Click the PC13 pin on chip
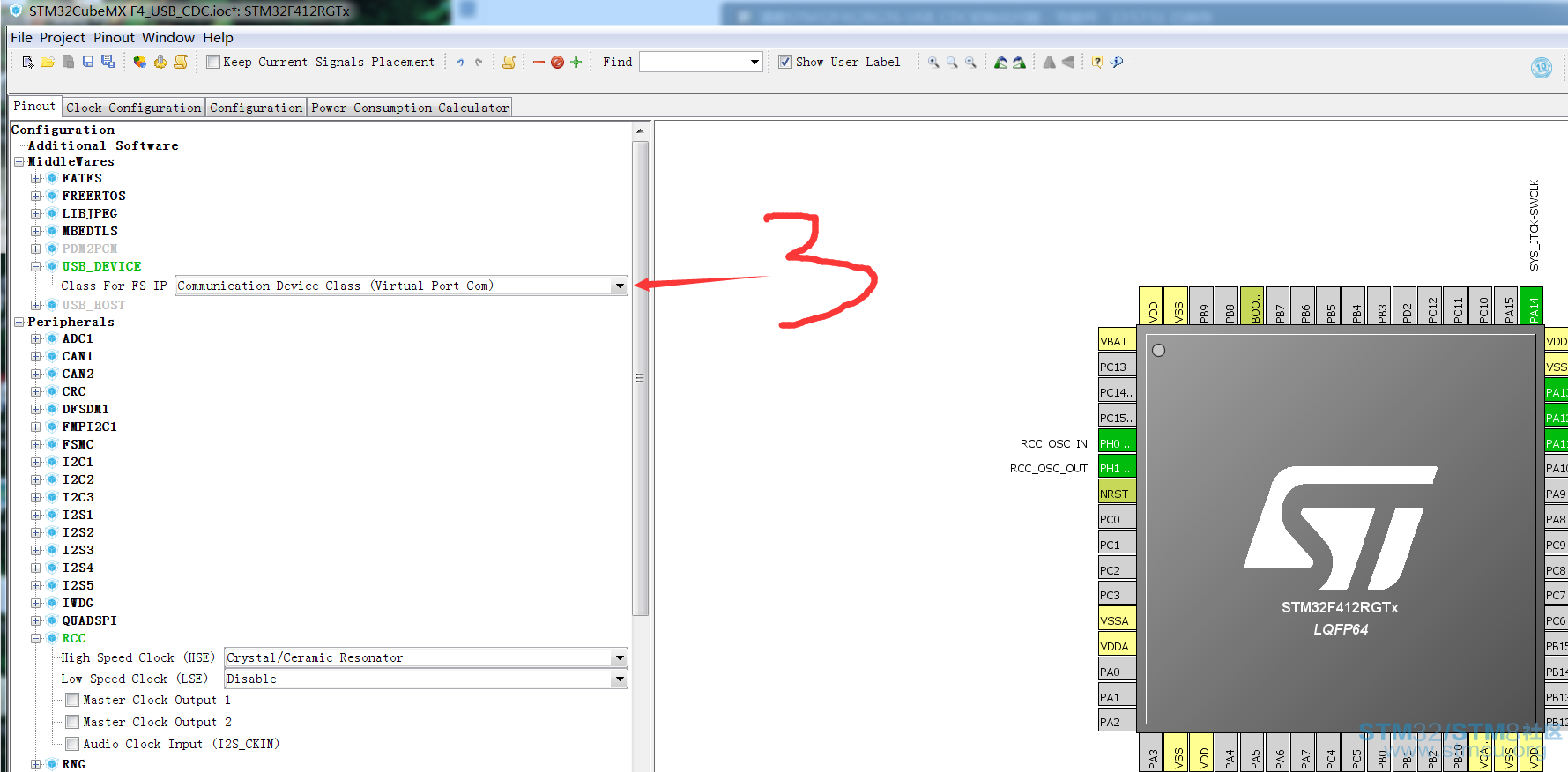Screen dimensions: 1568x772 1117,367
